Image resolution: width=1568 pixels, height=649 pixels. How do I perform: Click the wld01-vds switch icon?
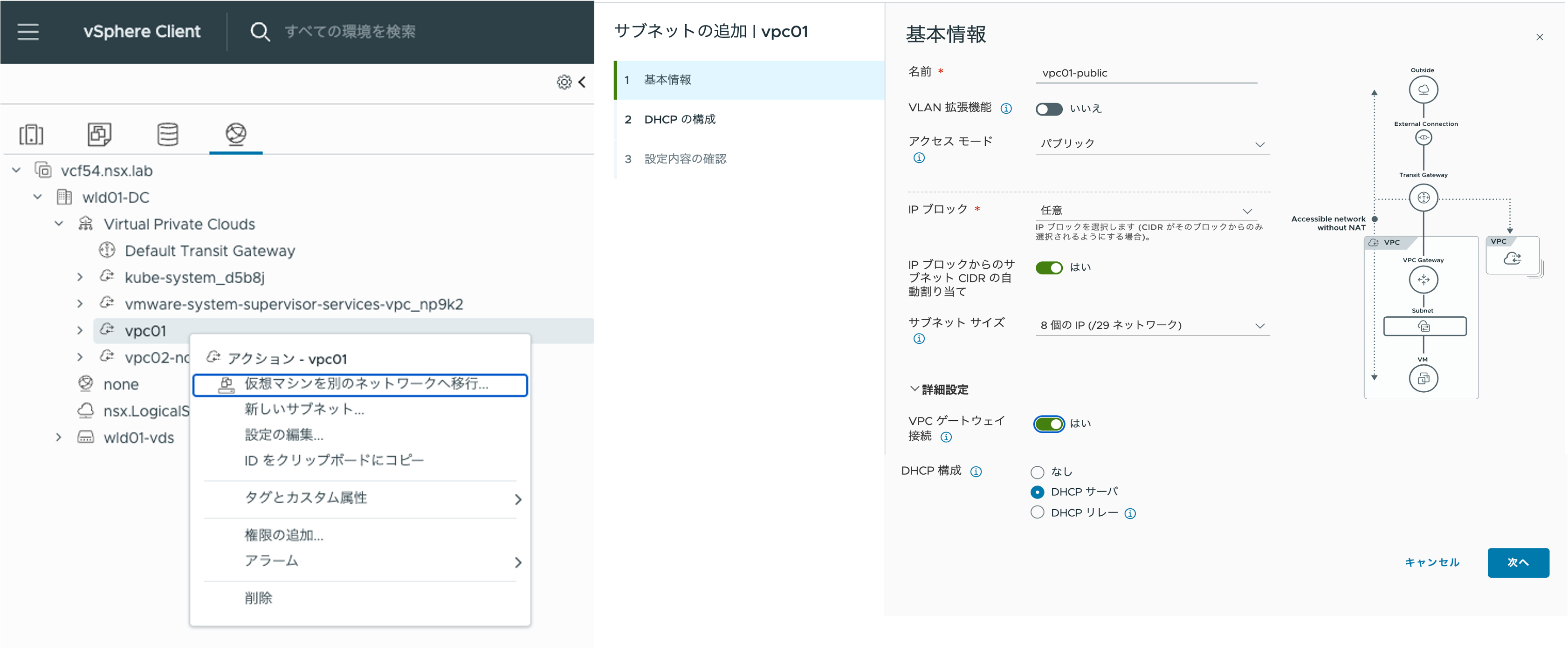tap(86, 437)
